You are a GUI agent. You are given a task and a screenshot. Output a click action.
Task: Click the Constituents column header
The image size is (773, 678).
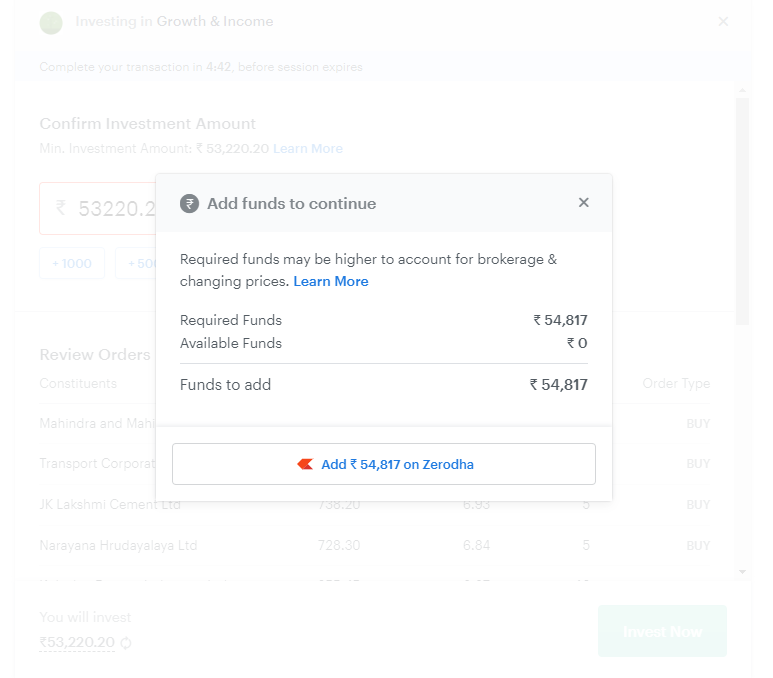78,384
